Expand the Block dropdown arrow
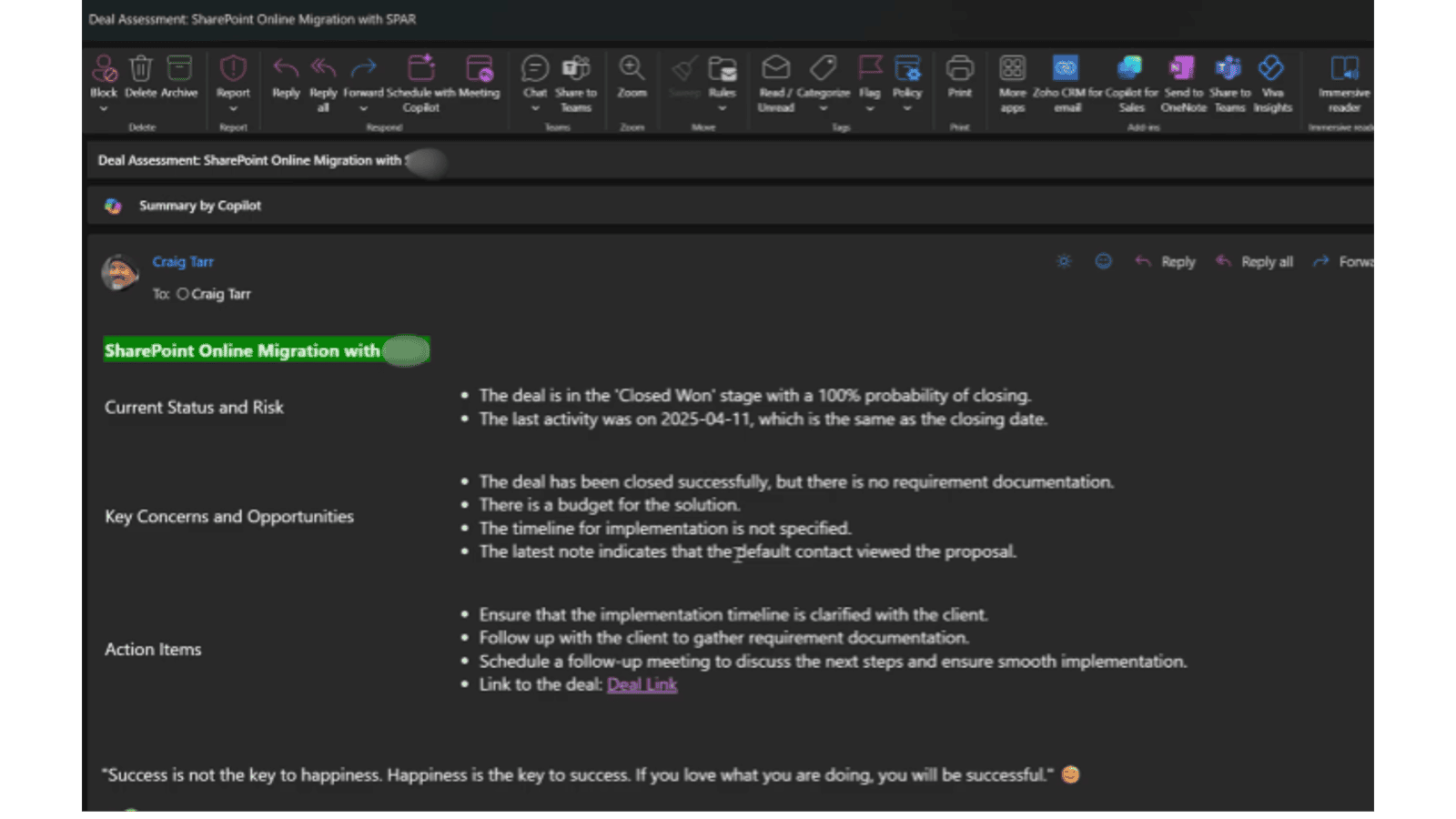This screenshot has width=1456, height=819. click(x=104, y=108)
